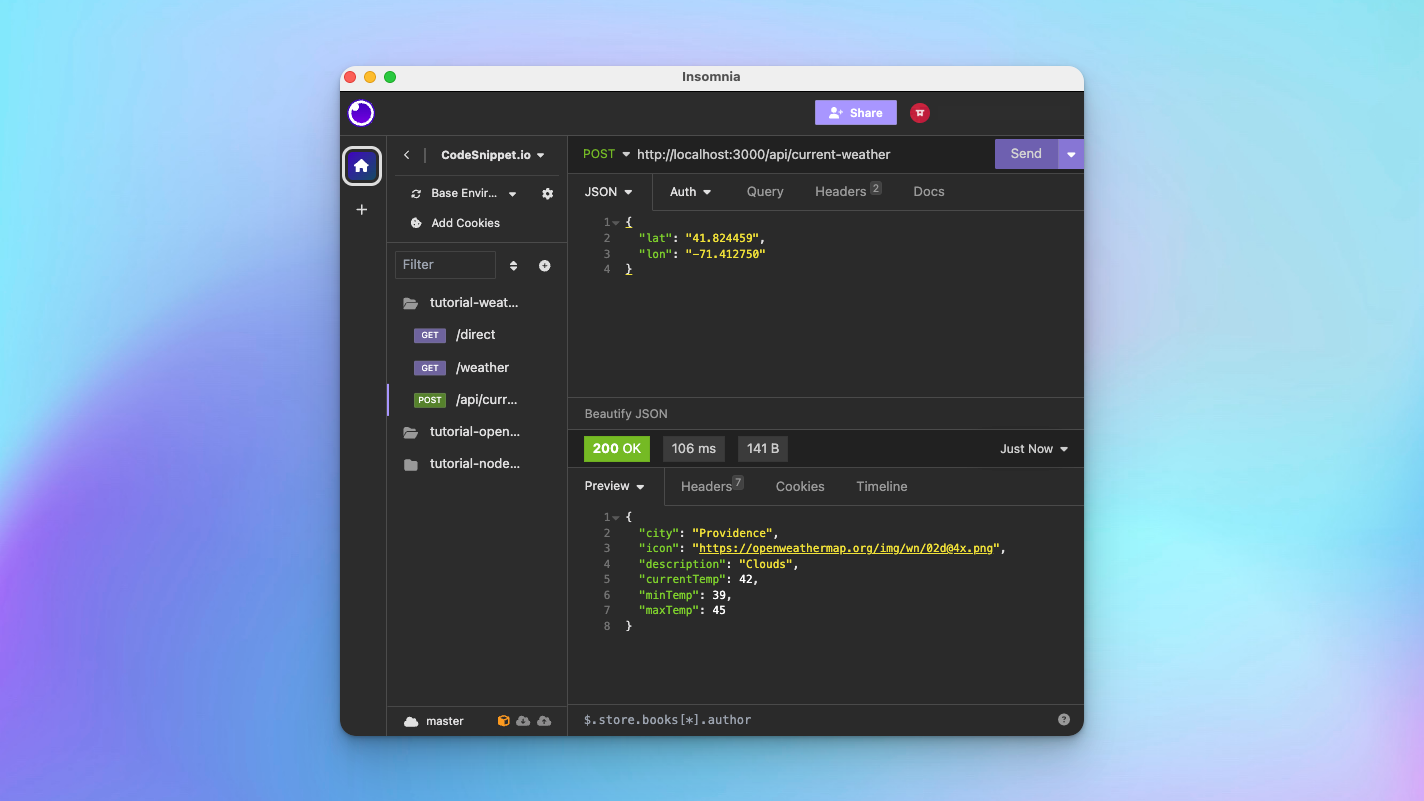Screen dimensions: 1424x801
Task: Push changes via the upload cloud icon
Action: [544, 720]
